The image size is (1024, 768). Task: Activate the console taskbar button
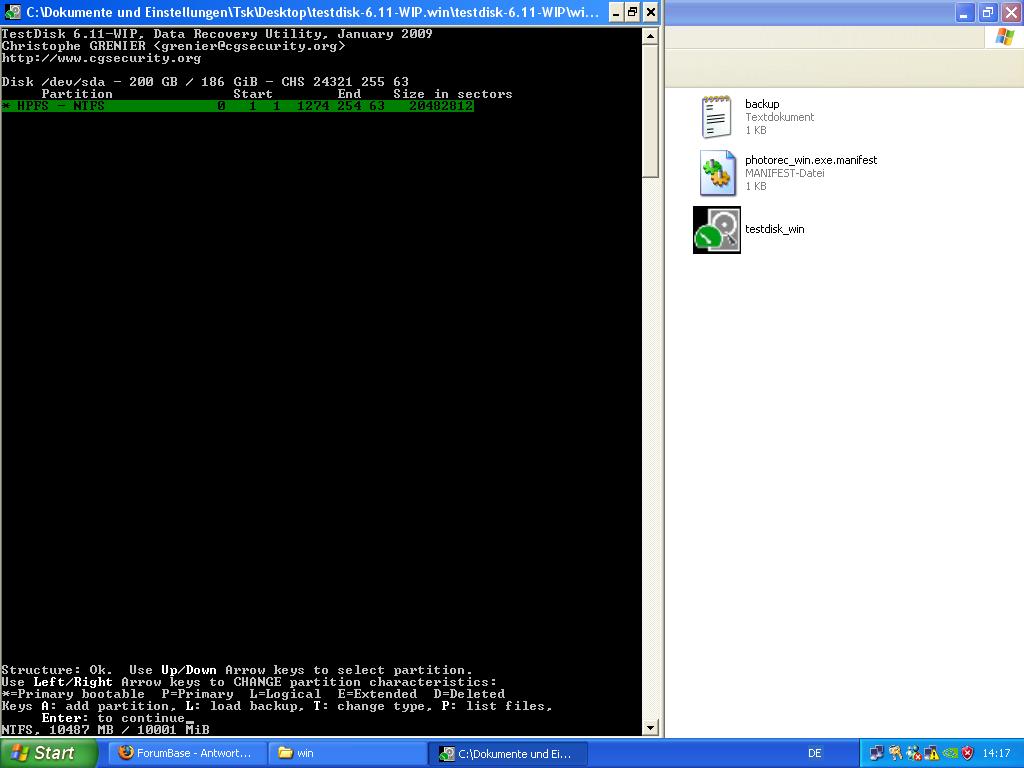pyautogui.click(x=508, y=753)
